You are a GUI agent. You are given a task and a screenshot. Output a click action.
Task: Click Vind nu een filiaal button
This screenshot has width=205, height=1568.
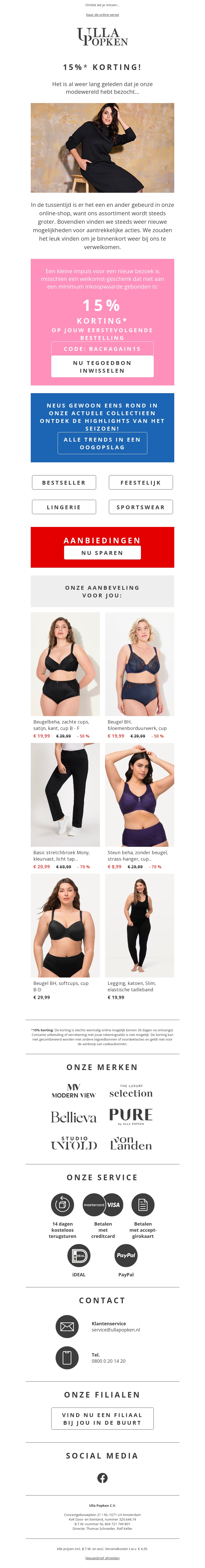102,1418
